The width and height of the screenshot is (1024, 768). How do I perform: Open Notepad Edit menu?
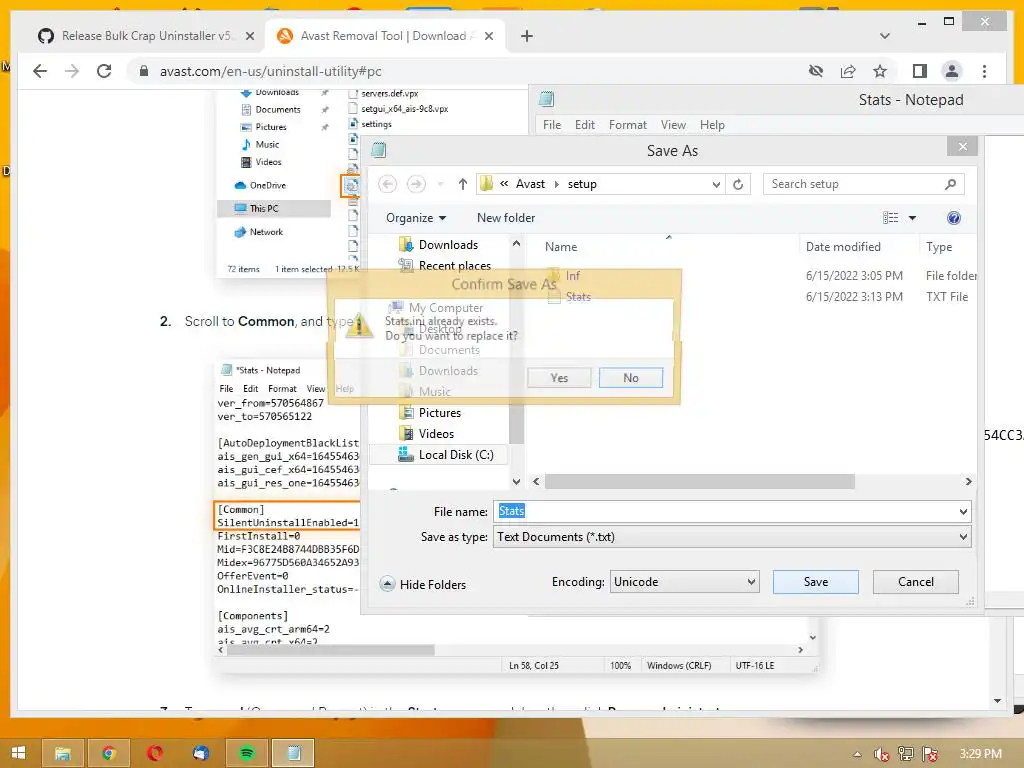(584, 125)
